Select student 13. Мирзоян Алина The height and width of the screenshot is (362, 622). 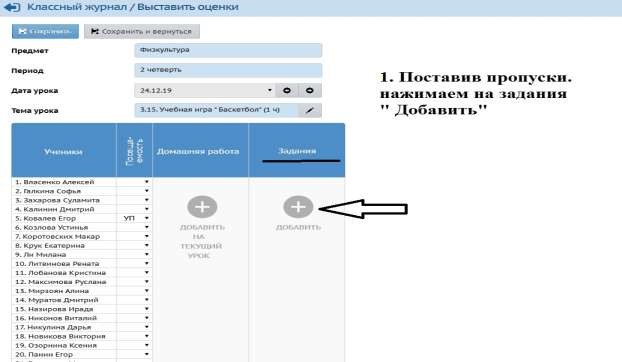click(x=52, y=291)
